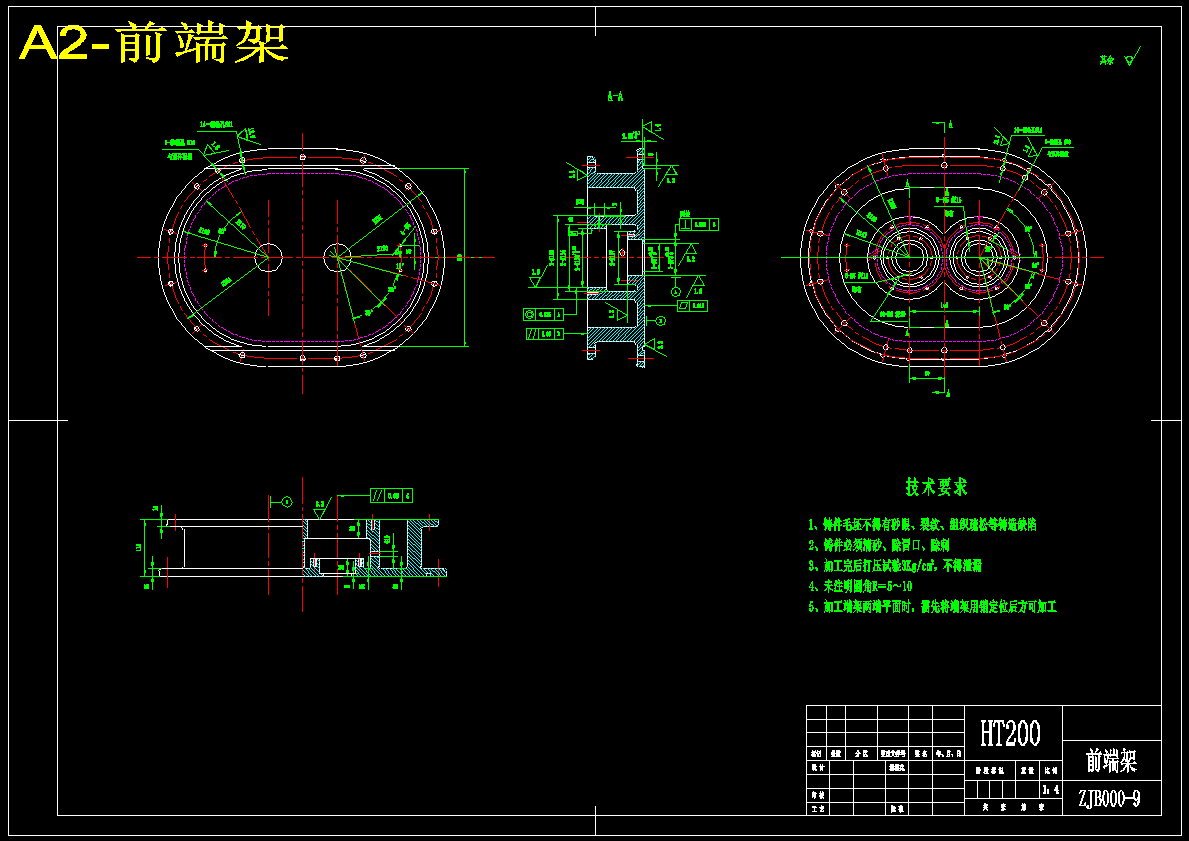Click the "技术要求" heading text
Viewport: 1189px width, 841px height.
point(936,487)
